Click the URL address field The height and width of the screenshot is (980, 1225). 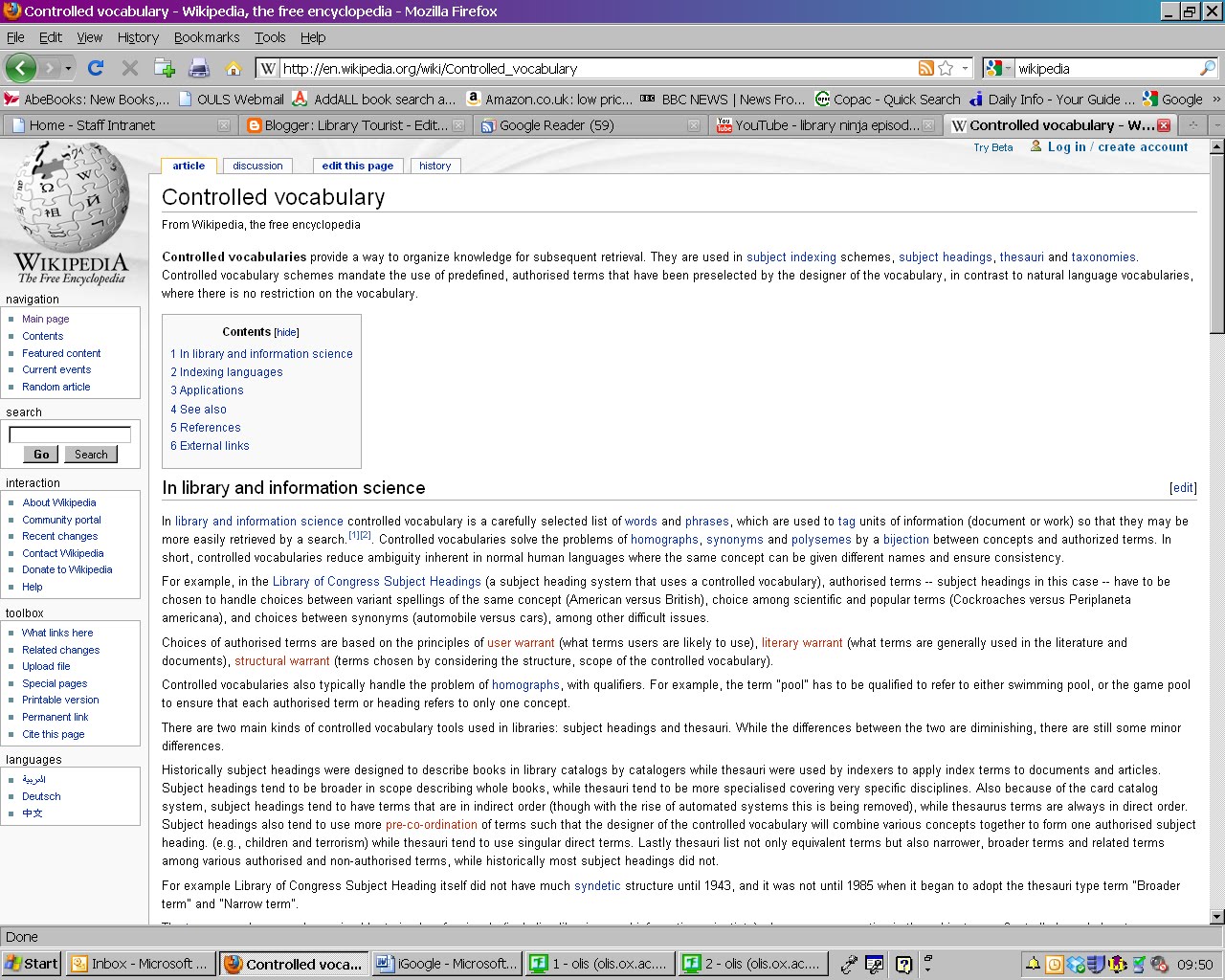point(598,68)
